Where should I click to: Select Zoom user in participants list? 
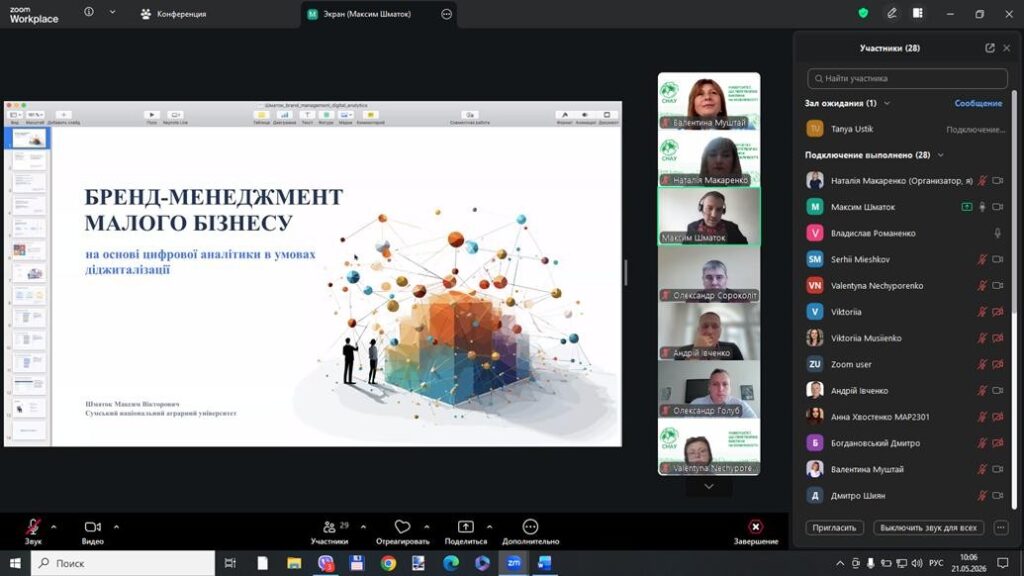905,364
